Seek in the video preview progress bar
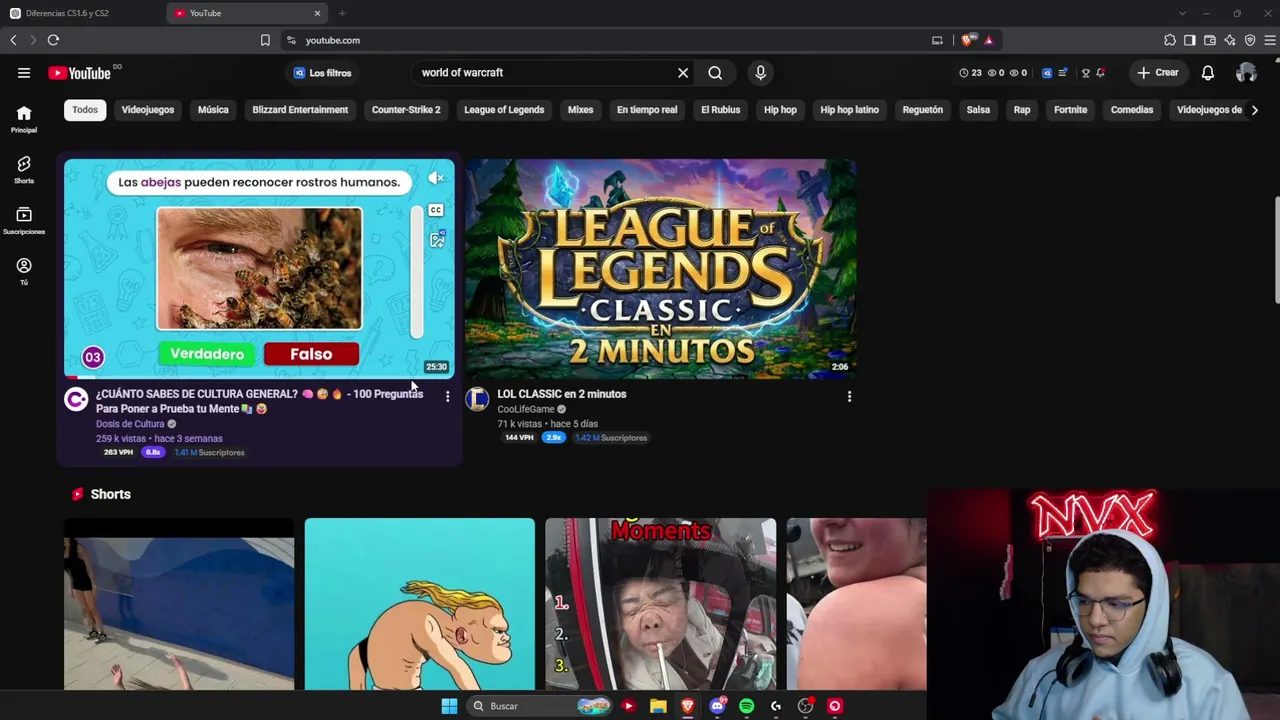 point(259,377)
